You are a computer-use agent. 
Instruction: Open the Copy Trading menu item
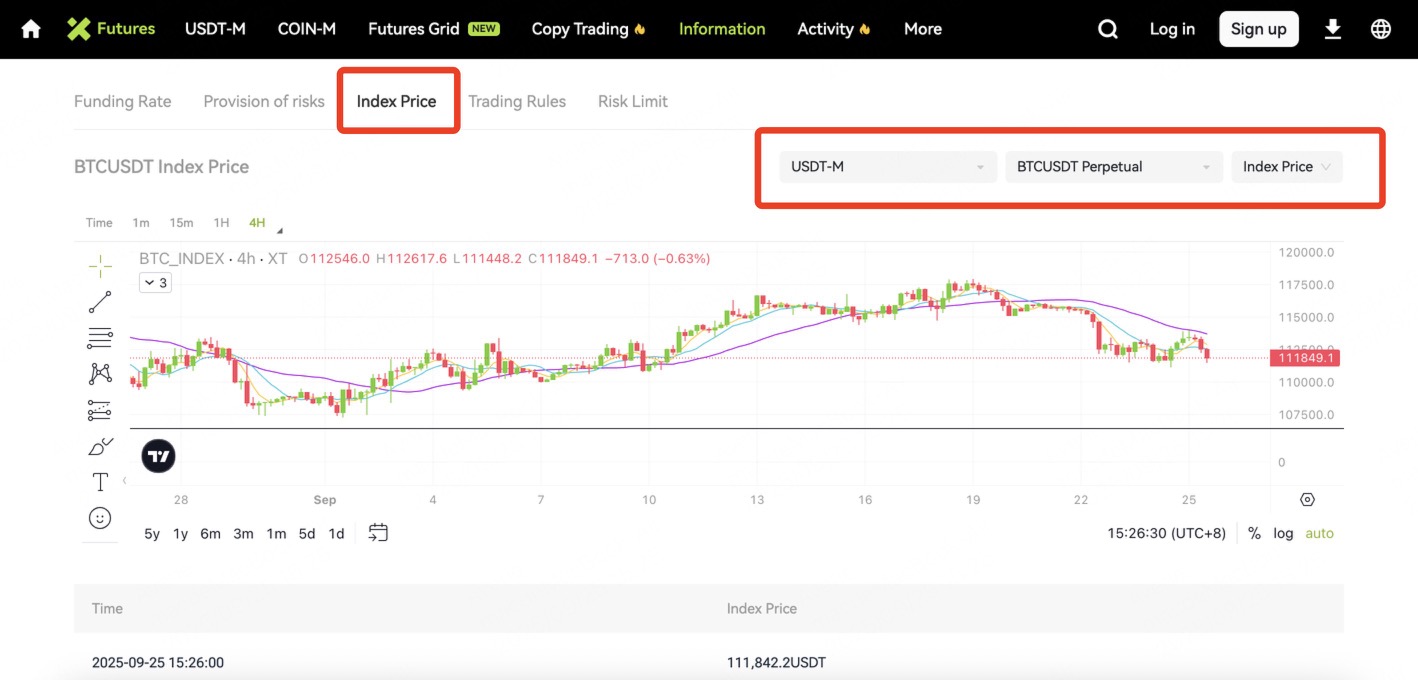[588, 29]
